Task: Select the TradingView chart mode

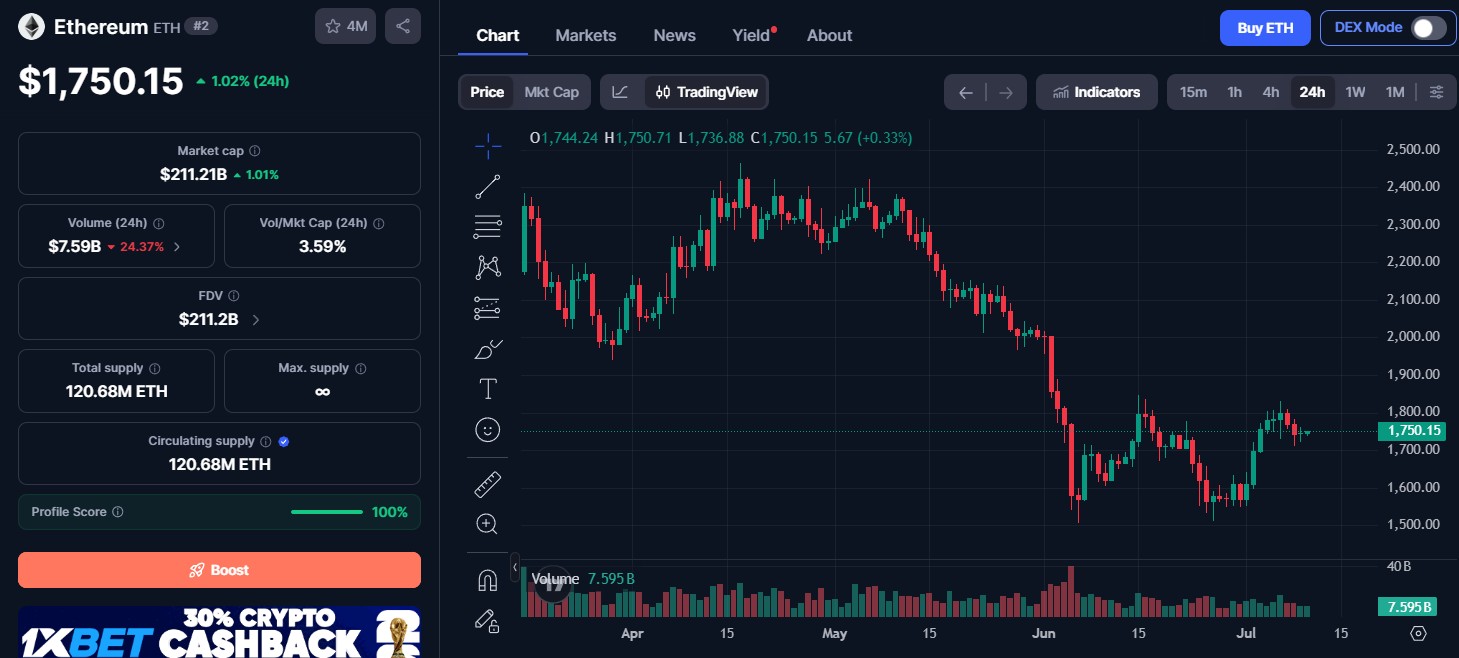Action: [707, 92]
